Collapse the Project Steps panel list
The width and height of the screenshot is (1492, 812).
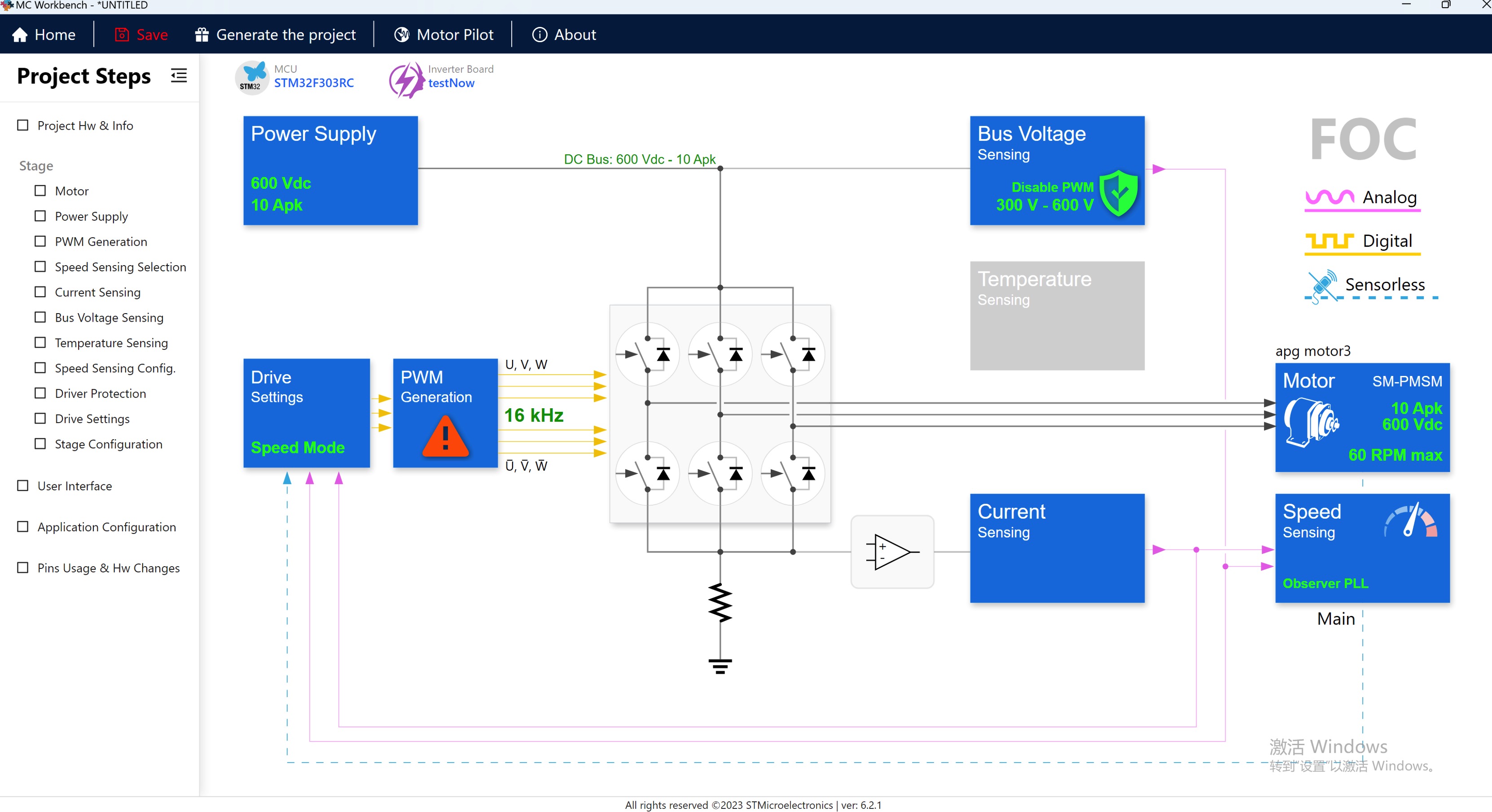[178, 75]
